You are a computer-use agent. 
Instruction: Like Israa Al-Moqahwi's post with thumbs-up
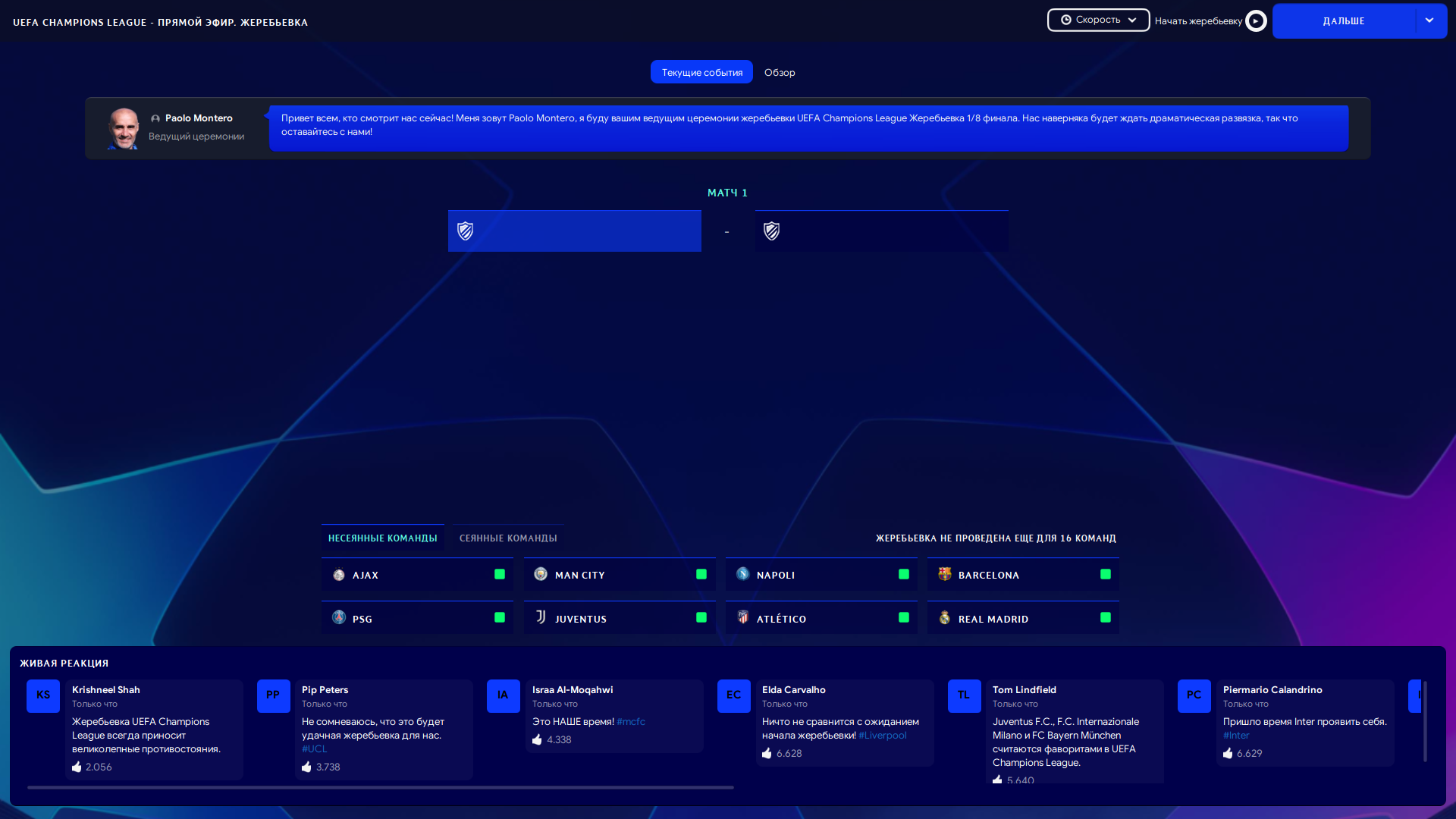[x=537, y=739]
